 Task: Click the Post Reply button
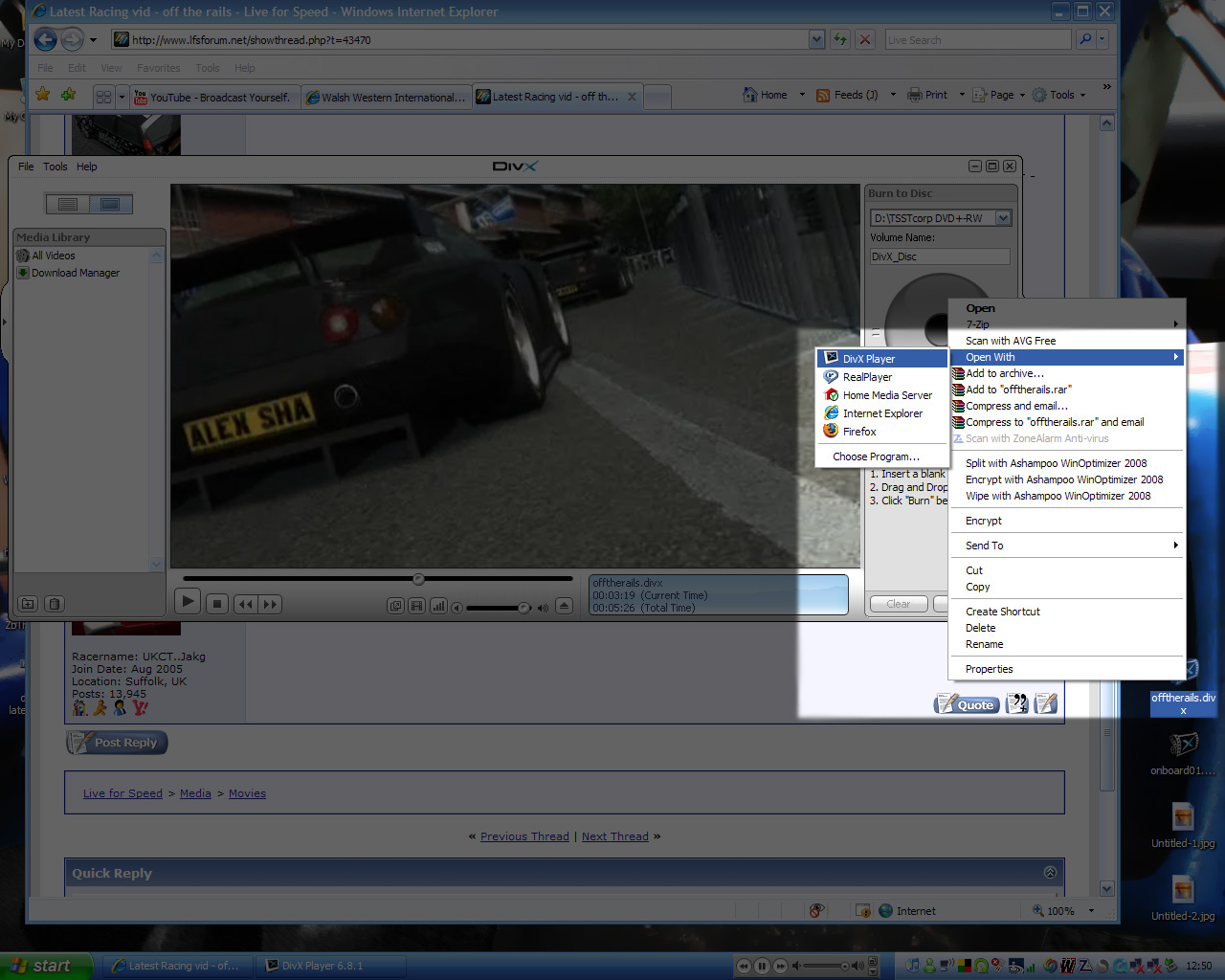coord(117,743)
